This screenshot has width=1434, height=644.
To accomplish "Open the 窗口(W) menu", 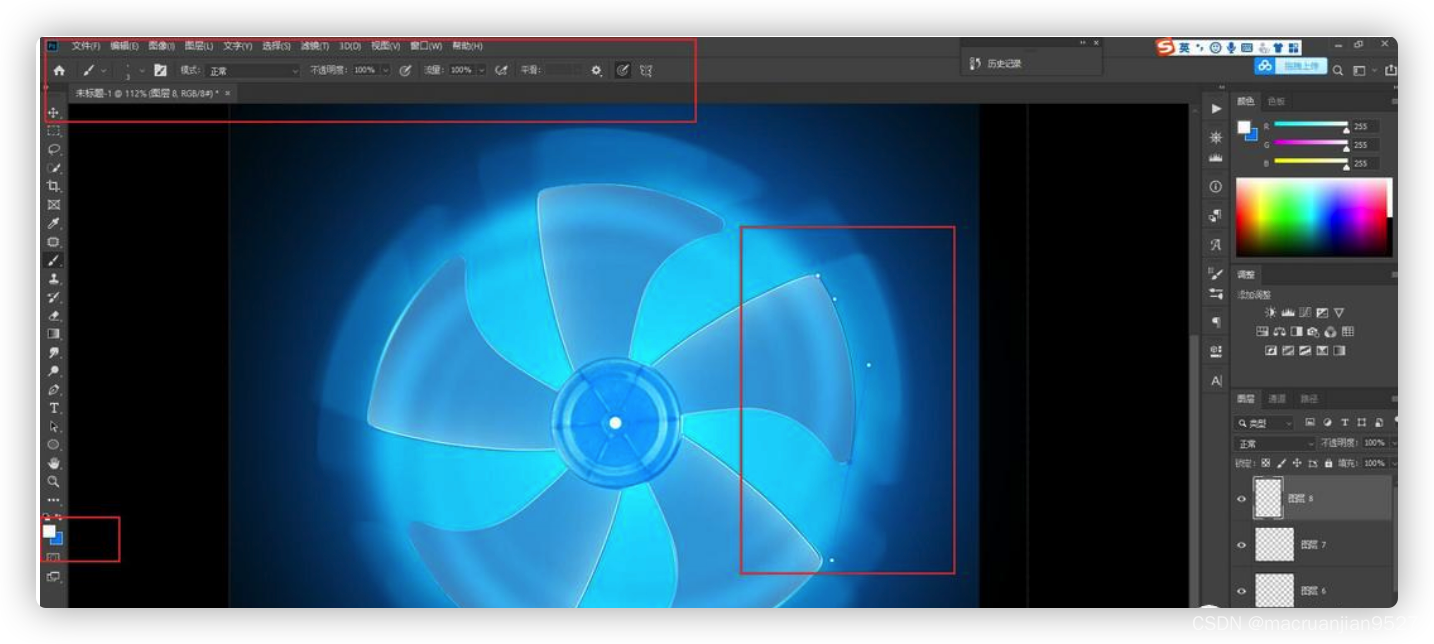I will point(426,46).
